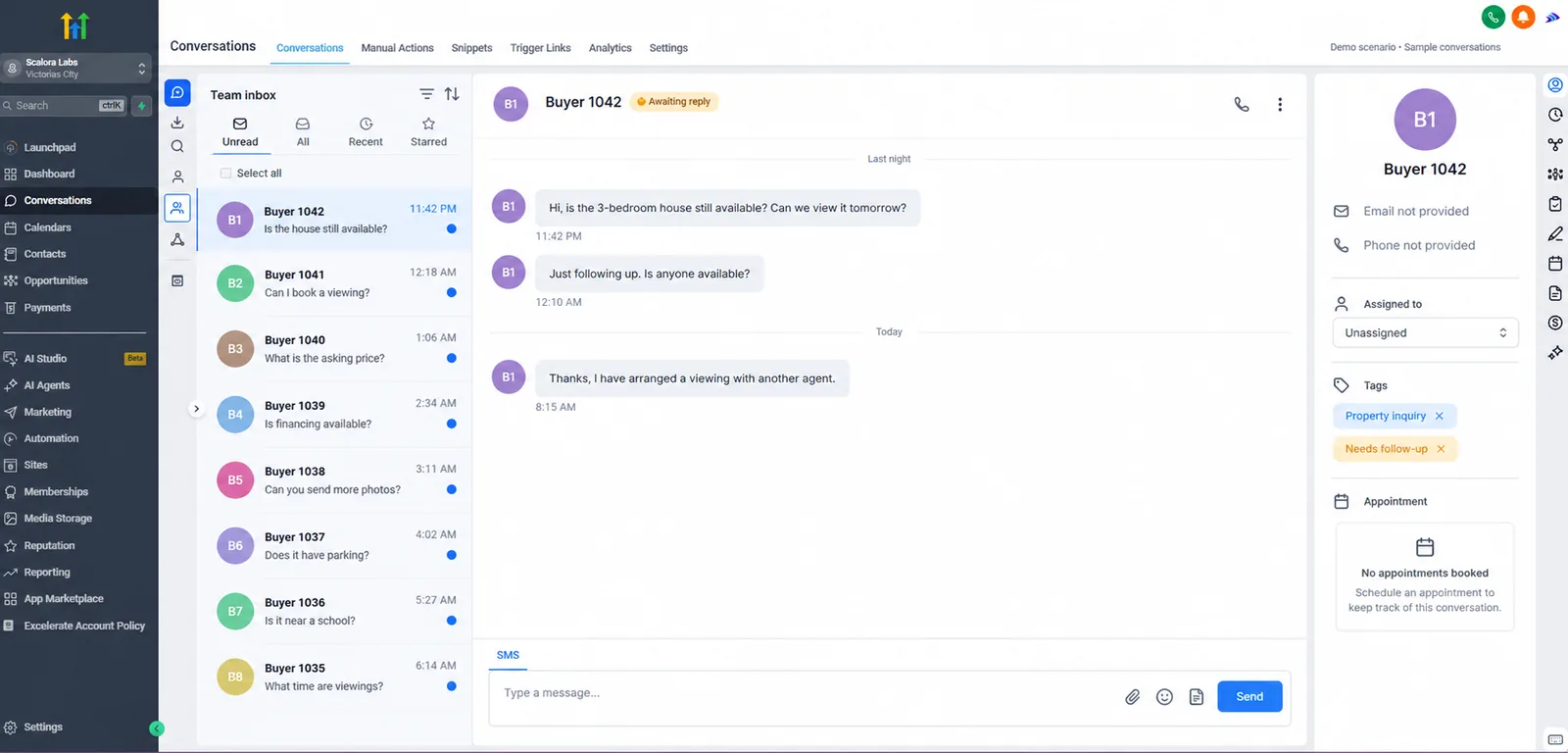This screenshot has height=753, width=1568.
Task: Remove the Needs follow-up tag
Action: coord(1441,449)
